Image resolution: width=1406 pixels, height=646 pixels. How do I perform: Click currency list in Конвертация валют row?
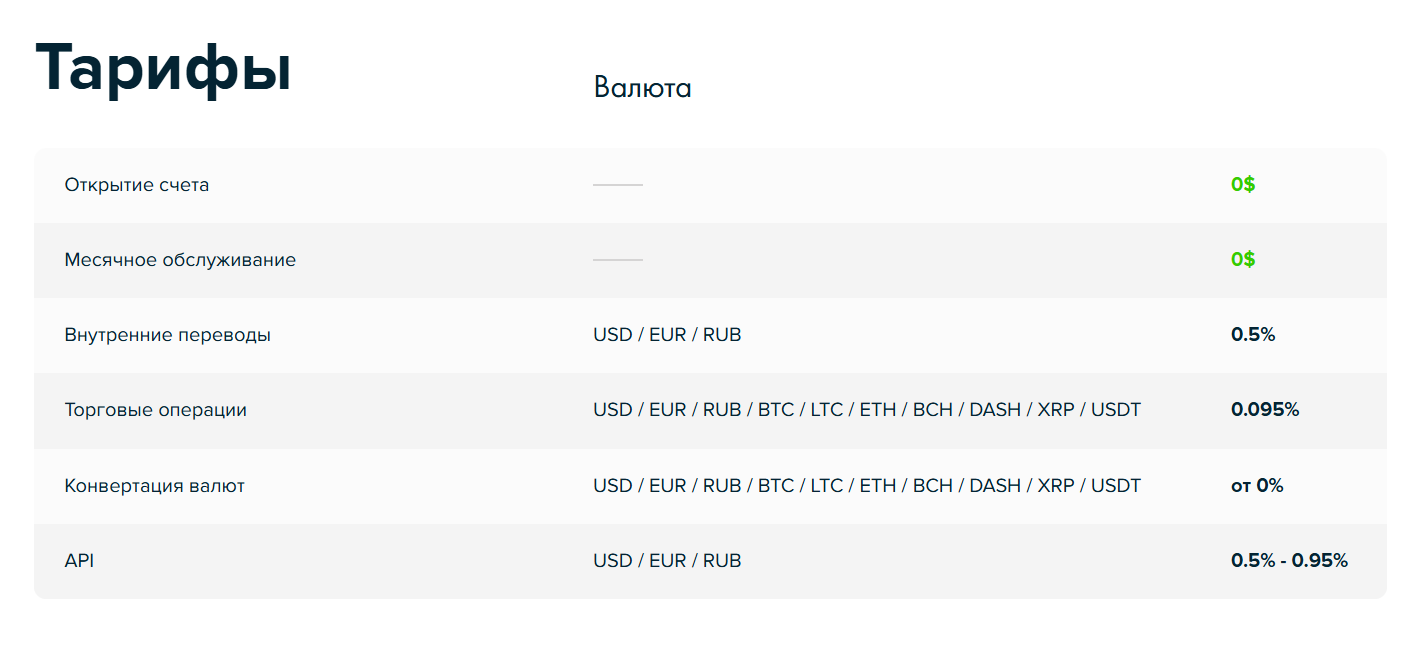(866, 486)
